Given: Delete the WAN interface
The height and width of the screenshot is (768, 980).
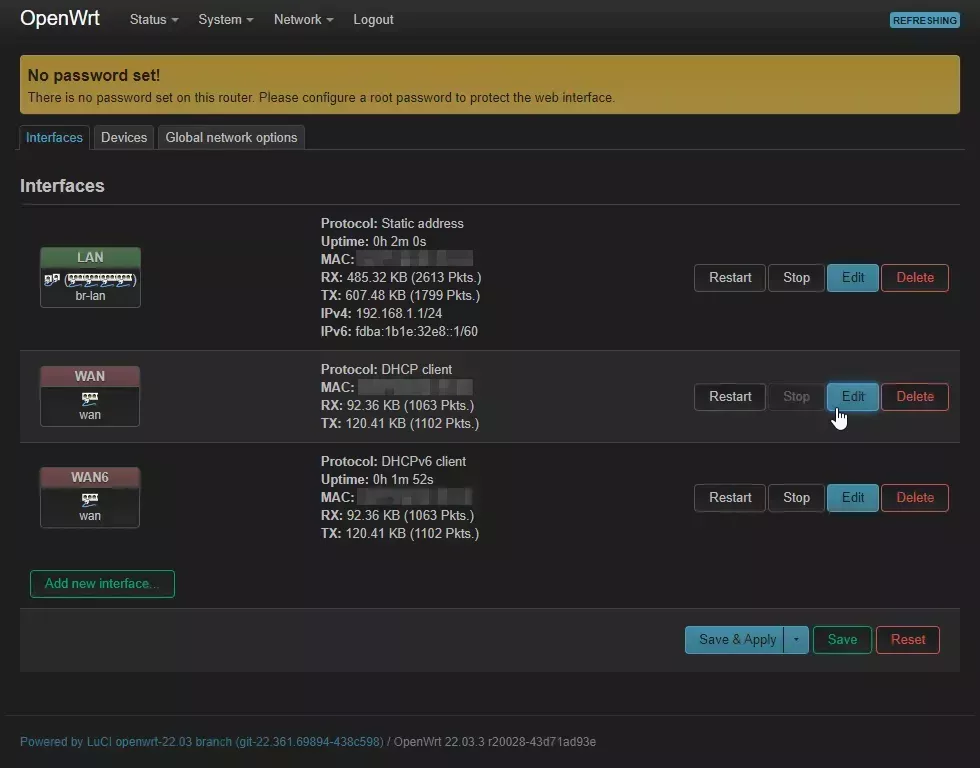Looking at the screenshot, I should point(915,397).
